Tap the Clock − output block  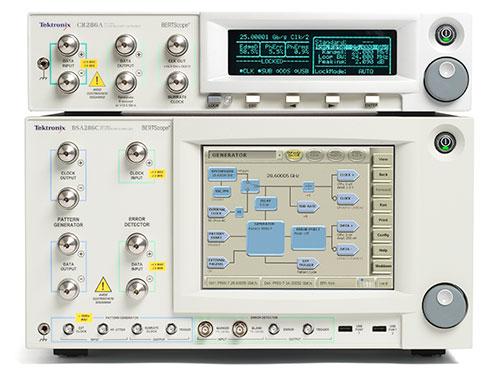(x=348, y=198)
